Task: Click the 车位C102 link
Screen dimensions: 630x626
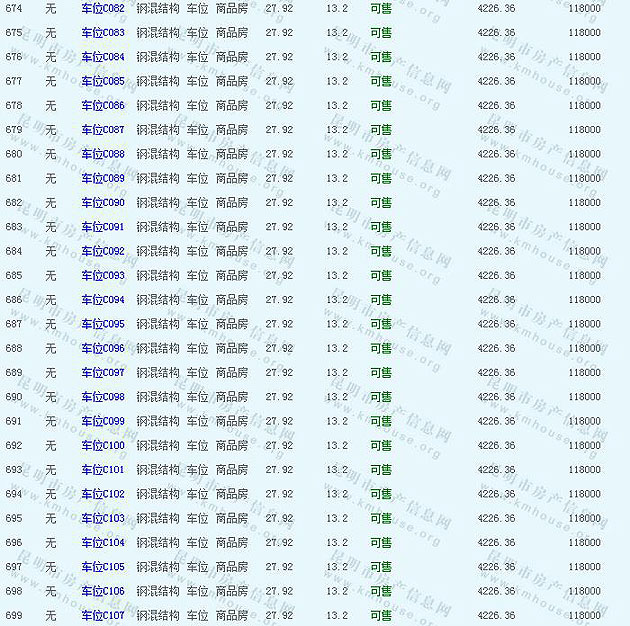Action: click(103, 494)
